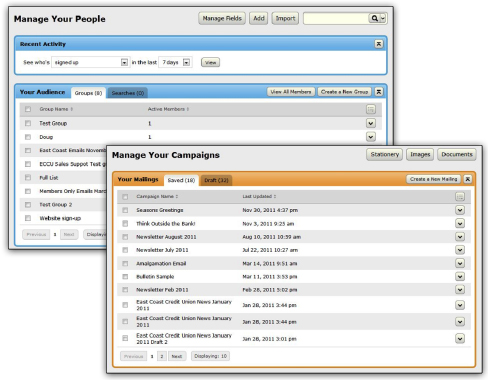Viewport: 488px width, 380px height.
Task: Check the Amalgamation Email checkbox
Action: [125, 263]
